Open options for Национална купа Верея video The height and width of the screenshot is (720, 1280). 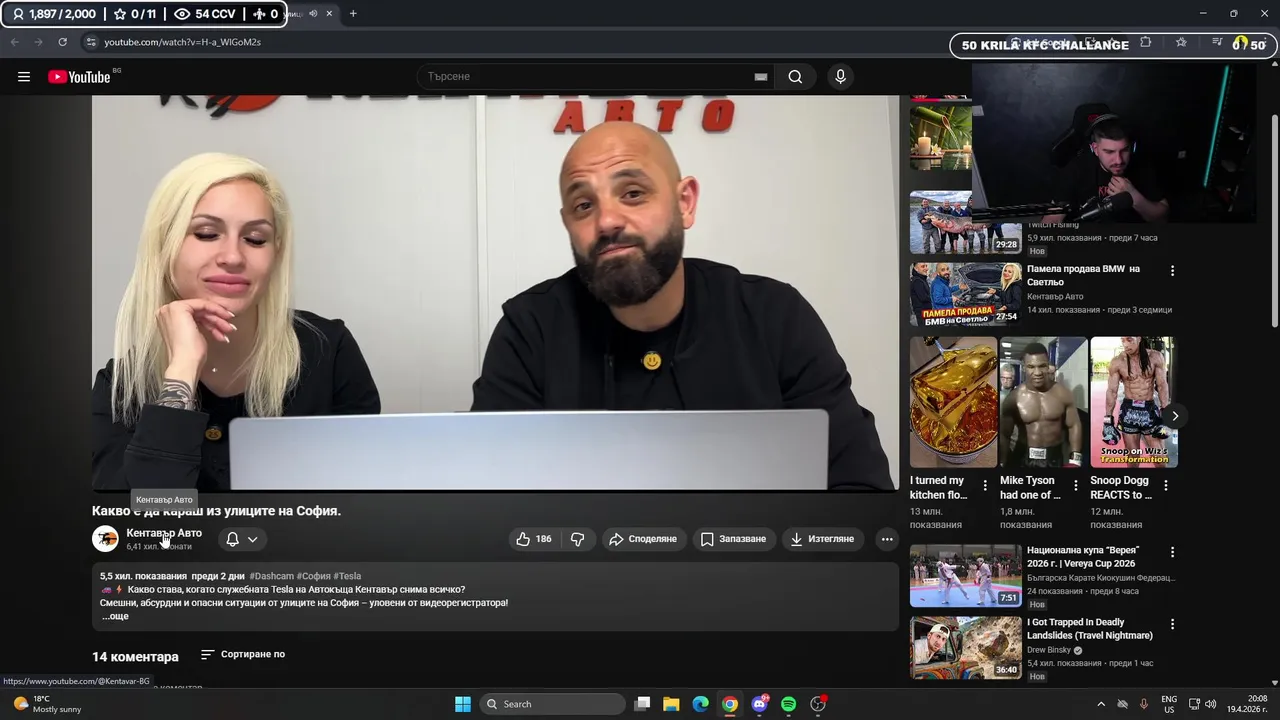click(1172, 552)
